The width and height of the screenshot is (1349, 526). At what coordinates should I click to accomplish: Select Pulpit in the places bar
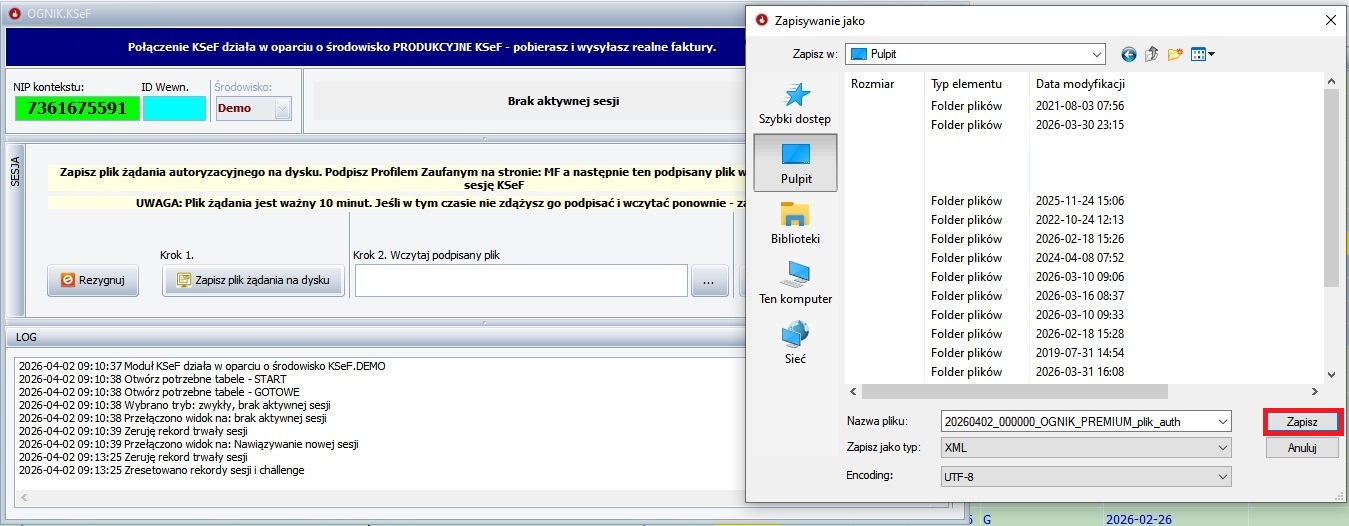(x=795, y=163)
